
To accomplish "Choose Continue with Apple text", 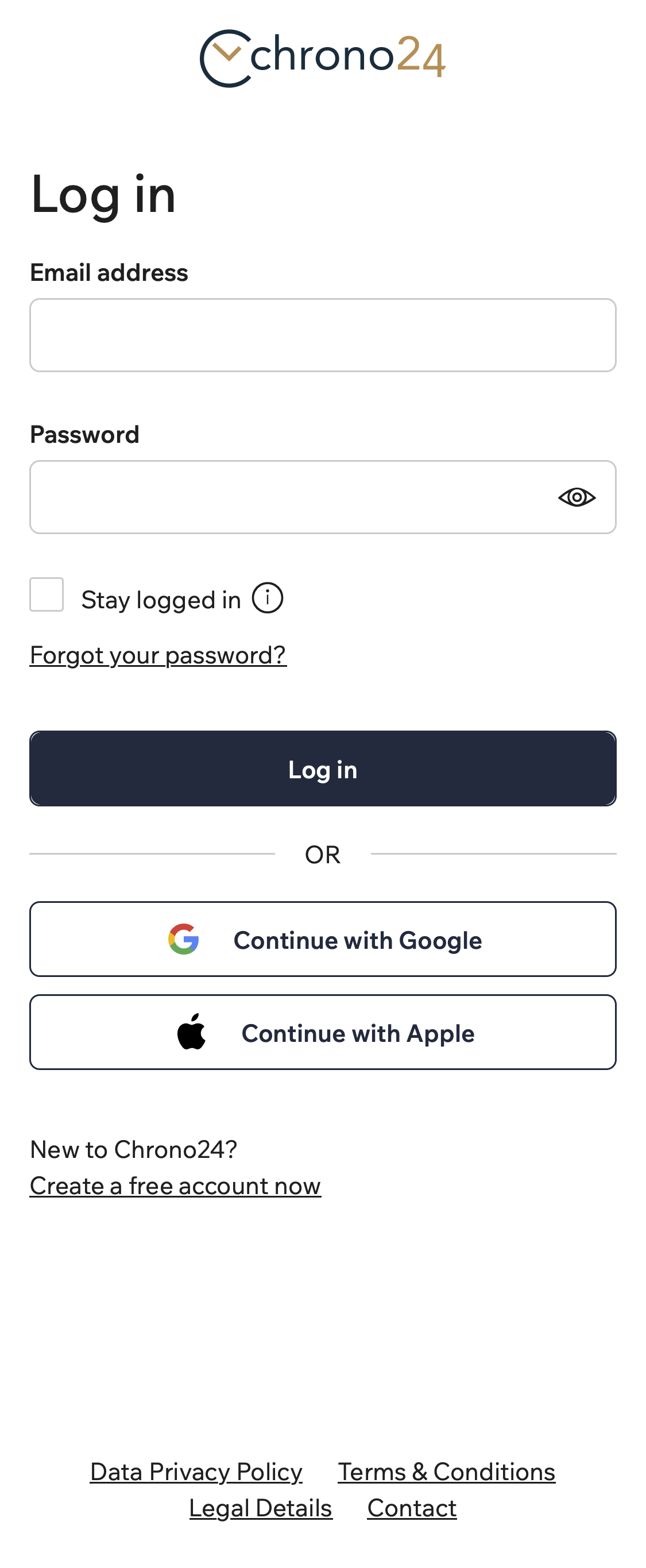I will (x=358, y=1033).
